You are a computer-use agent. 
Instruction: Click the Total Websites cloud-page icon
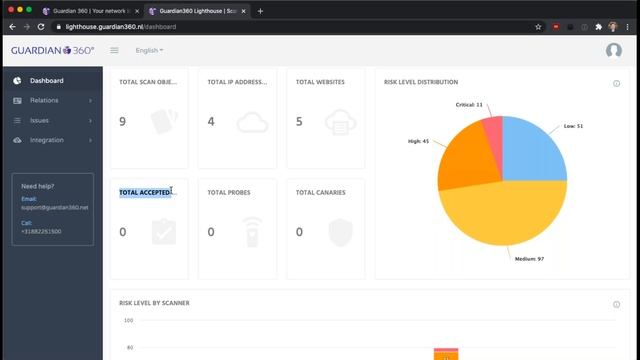click(340, 122)
